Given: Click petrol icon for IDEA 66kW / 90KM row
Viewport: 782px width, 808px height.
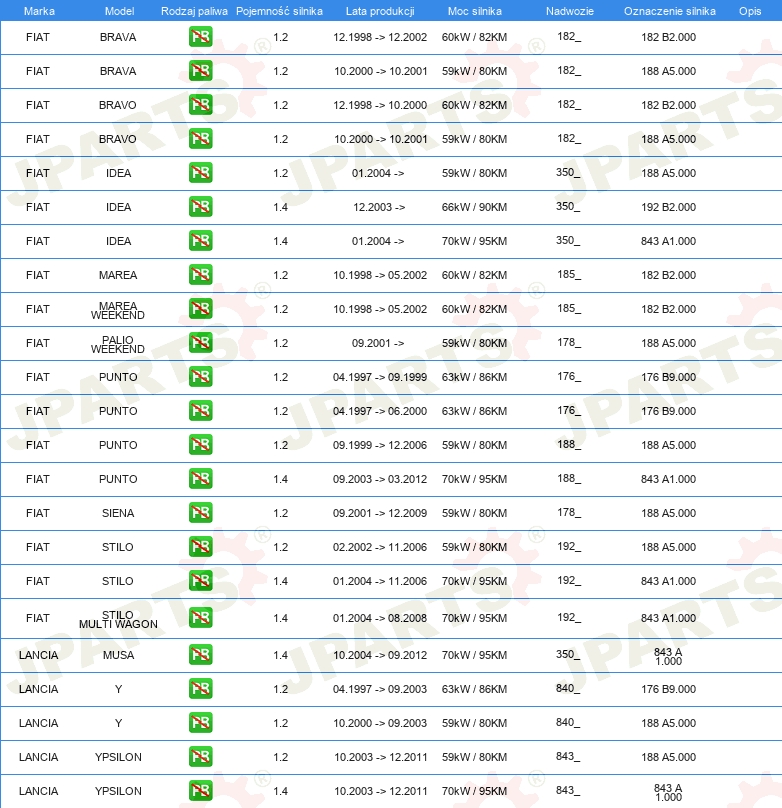Looking at the screenshot, I should (x=200, y=207).
